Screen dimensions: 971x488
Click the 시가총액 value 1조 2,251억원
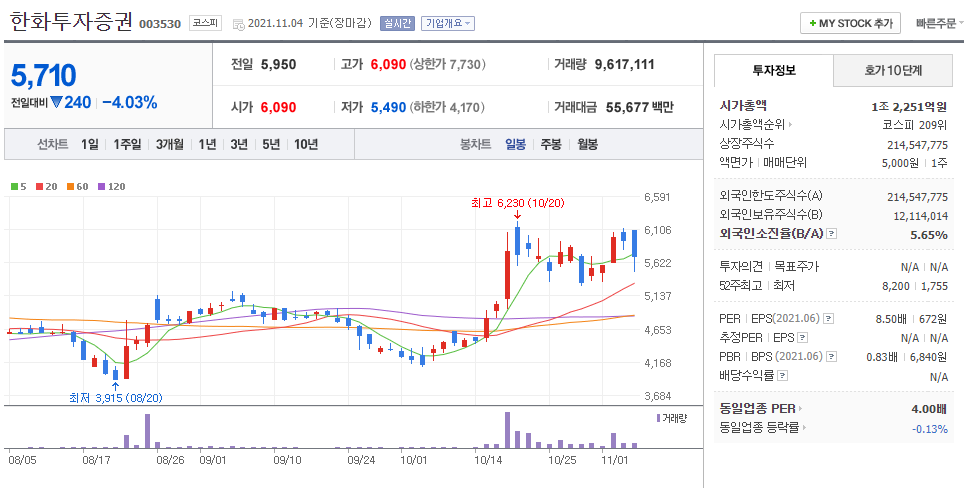coord(909,107)
